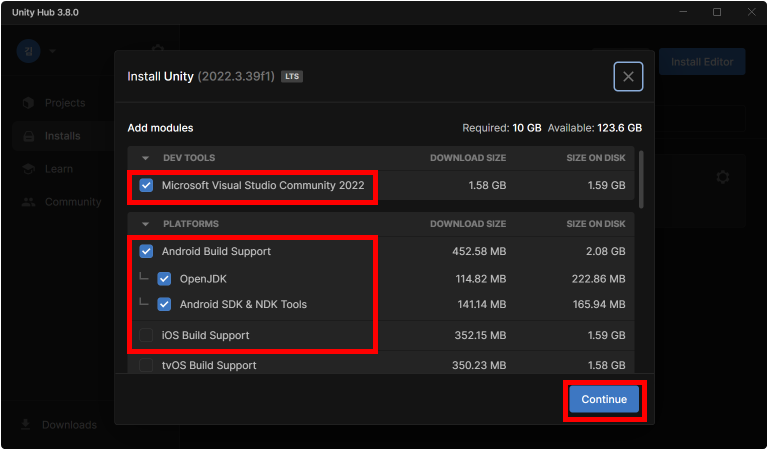Open the account dropdown arrow
Viewport: 769px width, 451px height.
(x=52, y=51)
